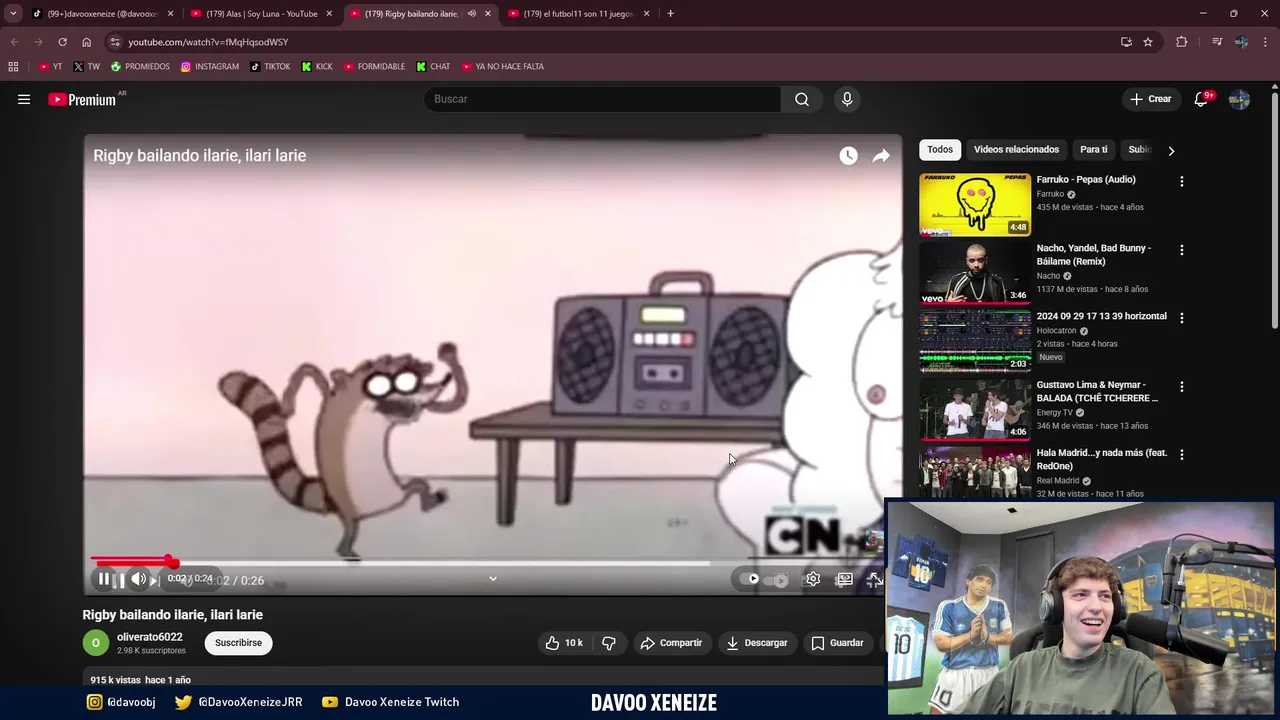Open the Chrome three-dot menu
Image resolution: width=1280 pixels, height=720 pixels.
[x=1266, y=42]
